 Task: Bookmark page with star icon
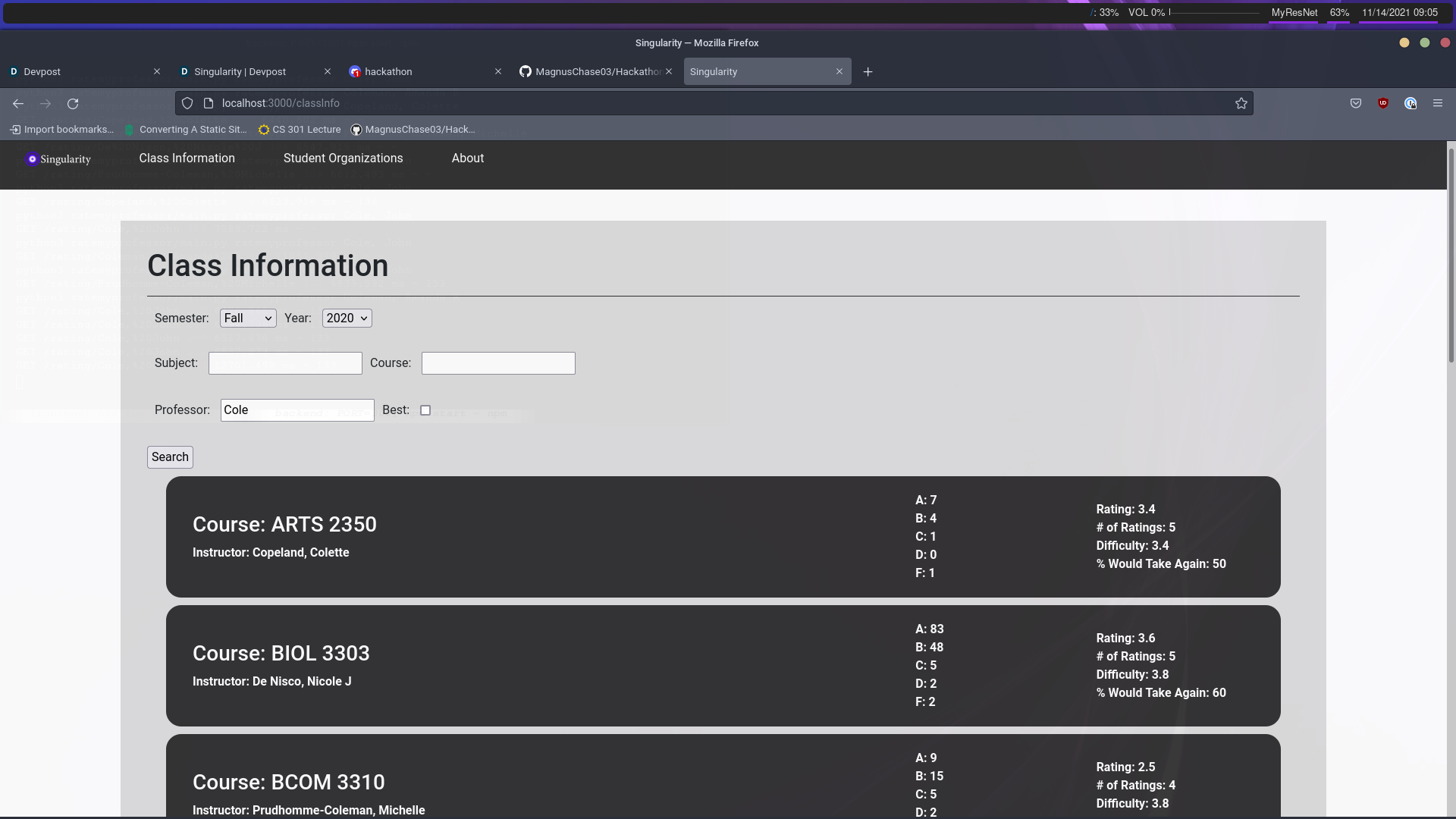point(1241,104)
